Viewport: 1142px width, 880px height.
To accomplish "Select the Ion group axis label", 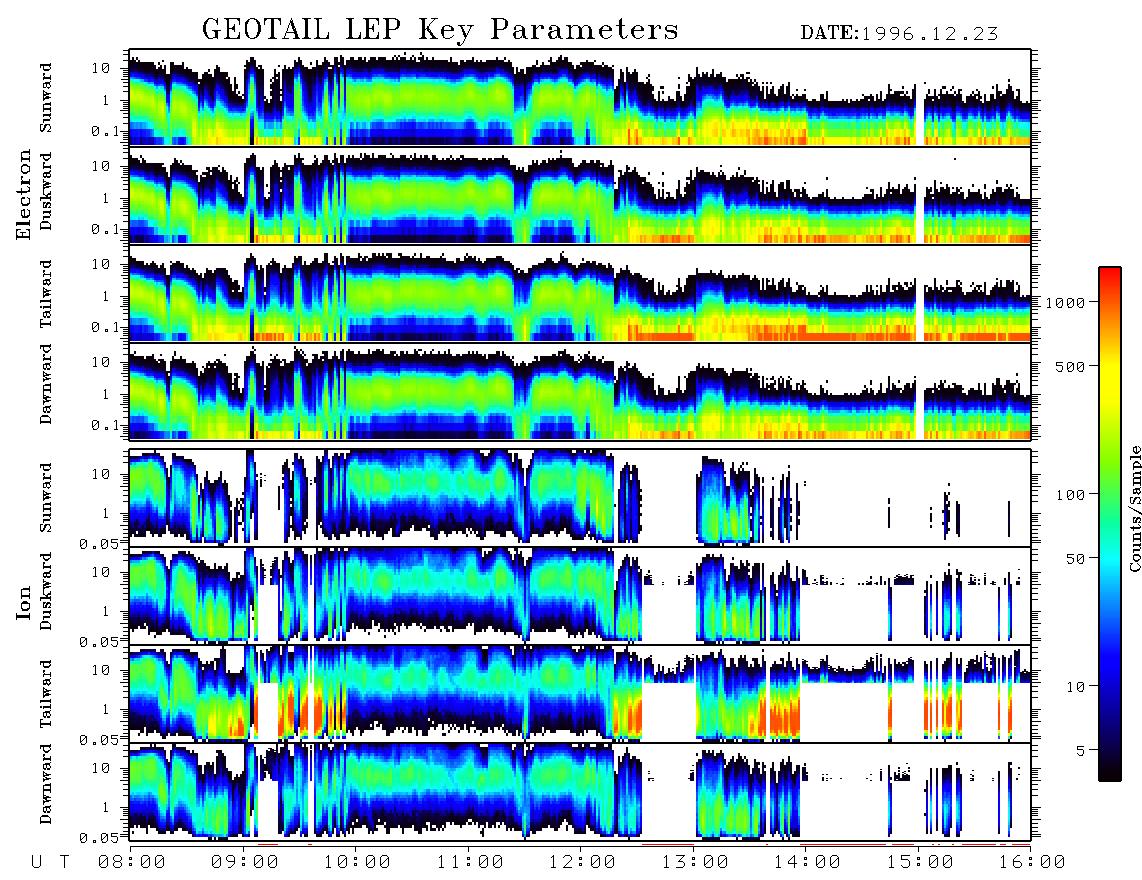I will [24, 602].
